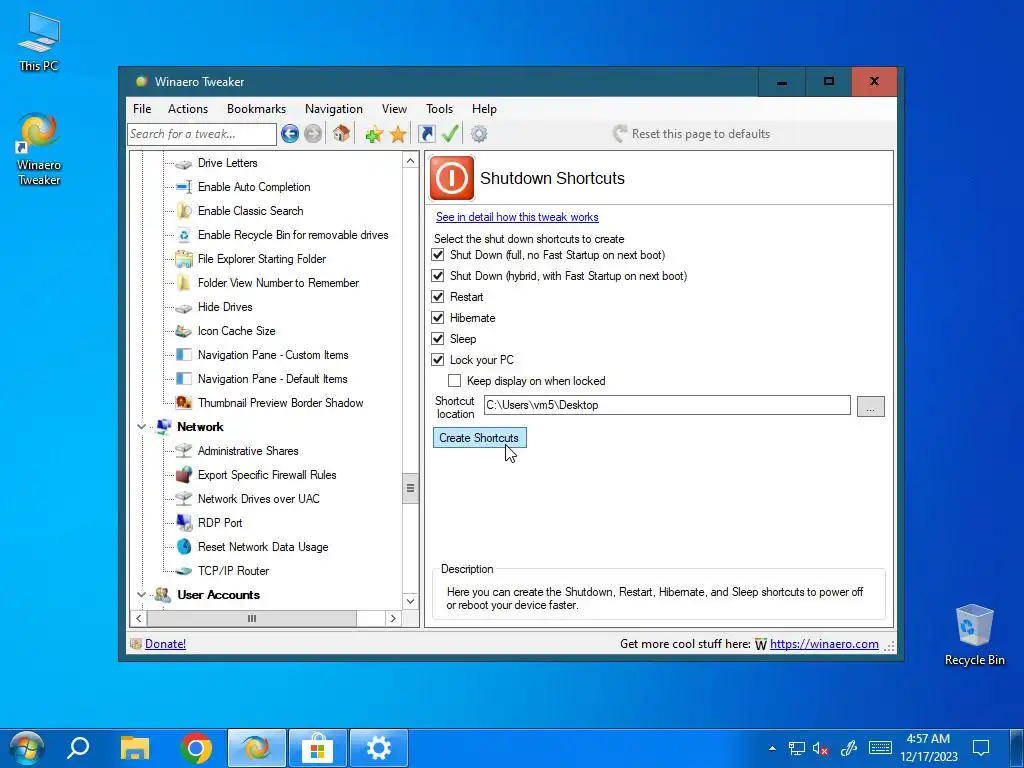Screen dimensions: 1024x768
Task: Click the Recycle Bin for removable drives icon
Action: pyautogui.click(x=184, y=235)
